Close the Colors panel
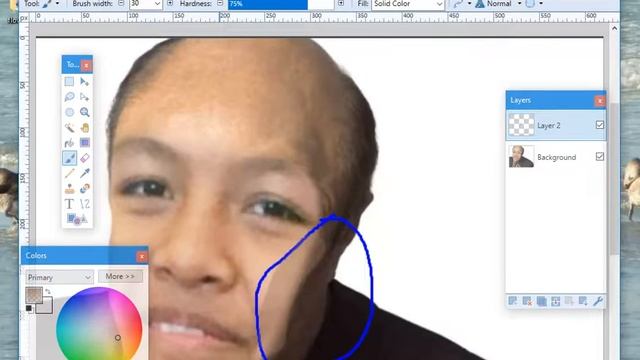The width and height of the screenshot is (640, 360). (142, 256)
